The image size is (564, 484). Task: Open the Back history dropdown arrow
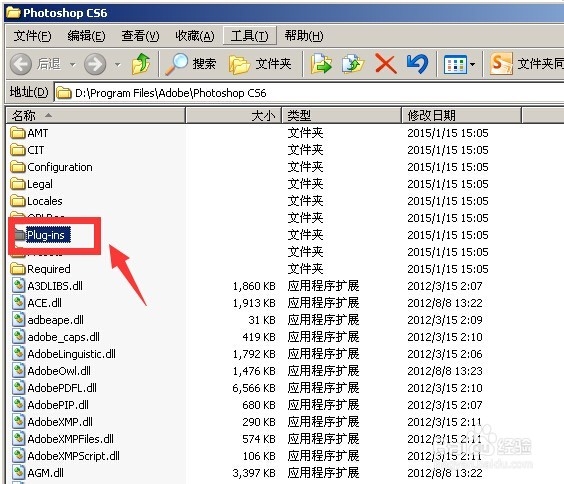(x=73, y=65)
